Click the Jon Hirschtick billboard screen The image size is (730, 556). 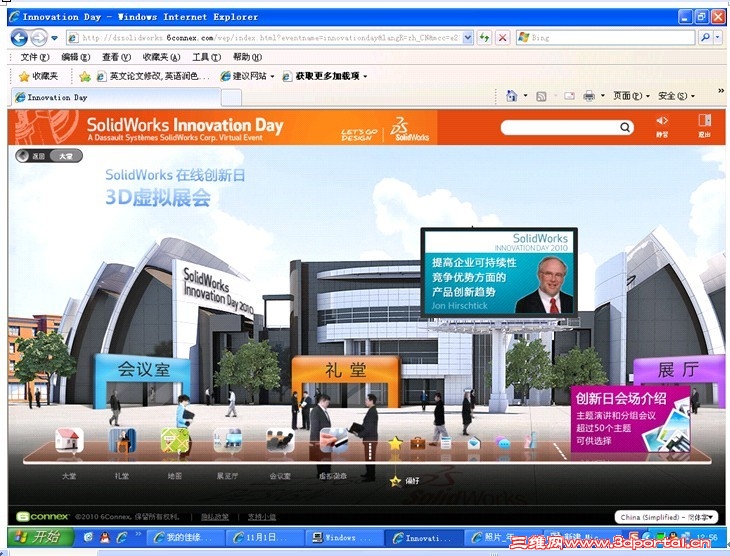click(x=499, y=272)
